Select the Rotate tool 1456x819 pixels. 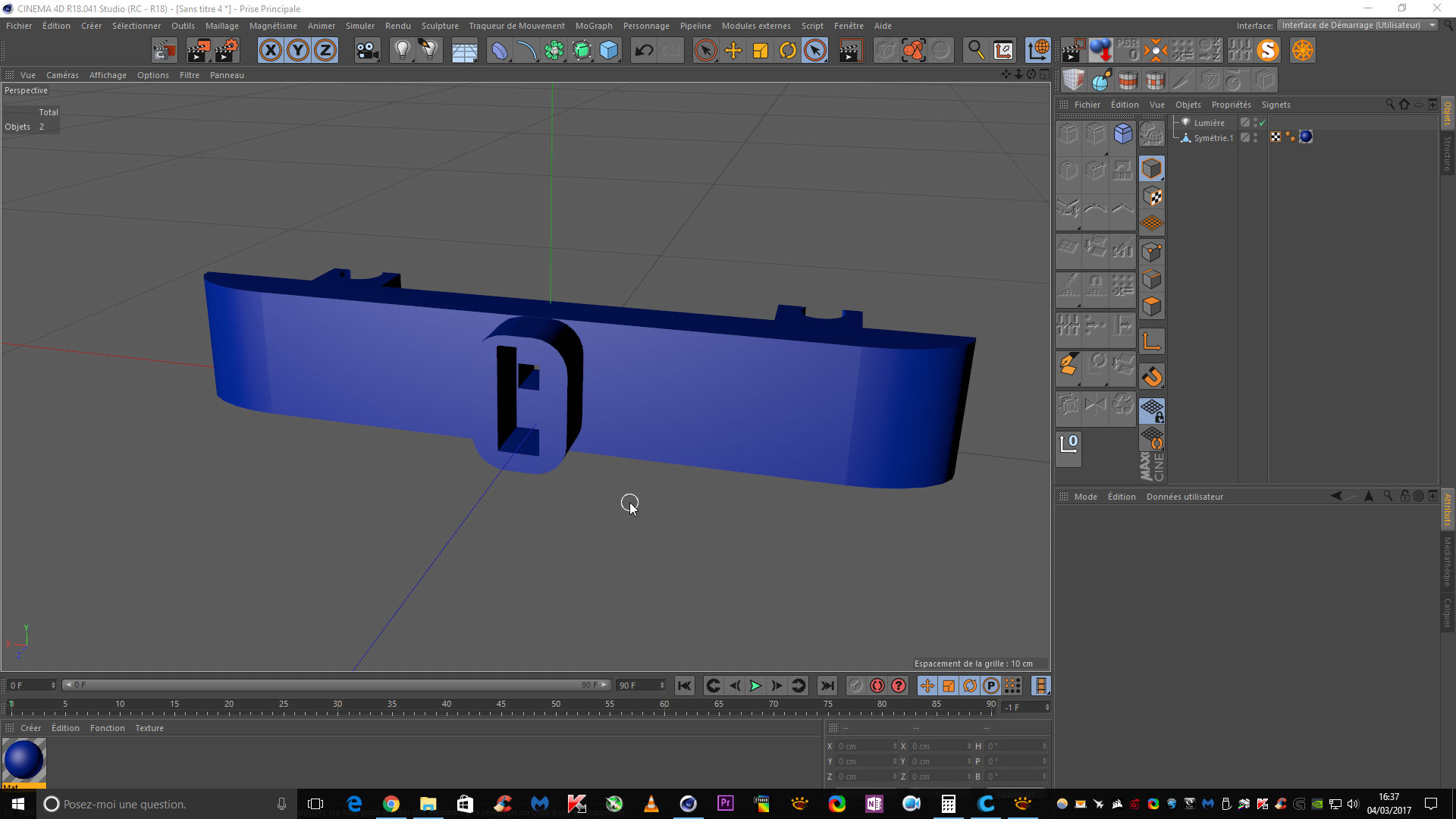(788, 51)
